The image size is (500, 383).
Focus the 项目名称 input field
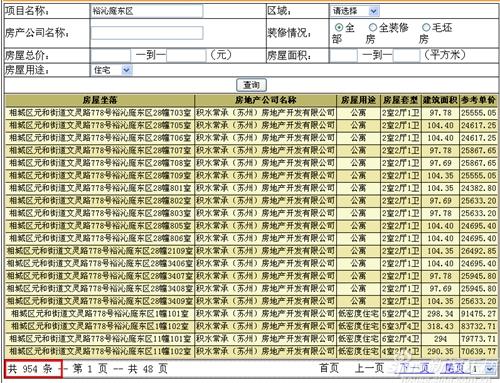coord(146,11)
